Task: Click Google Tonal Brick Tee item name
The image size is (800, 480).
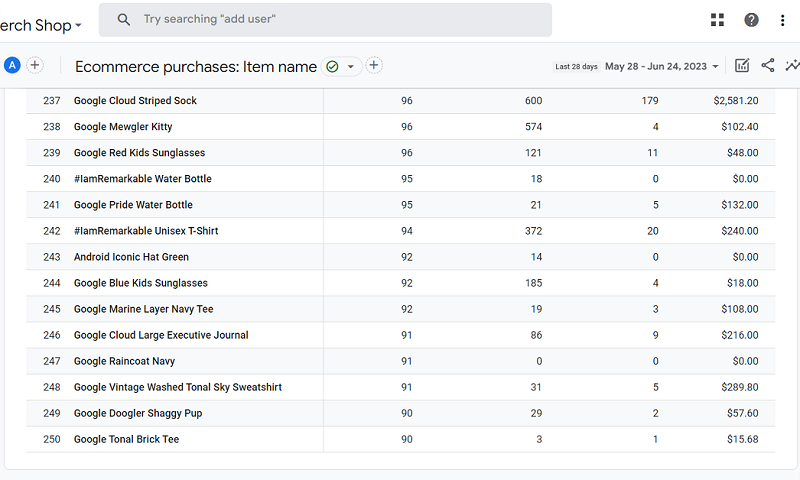Action: click(126, 439)
